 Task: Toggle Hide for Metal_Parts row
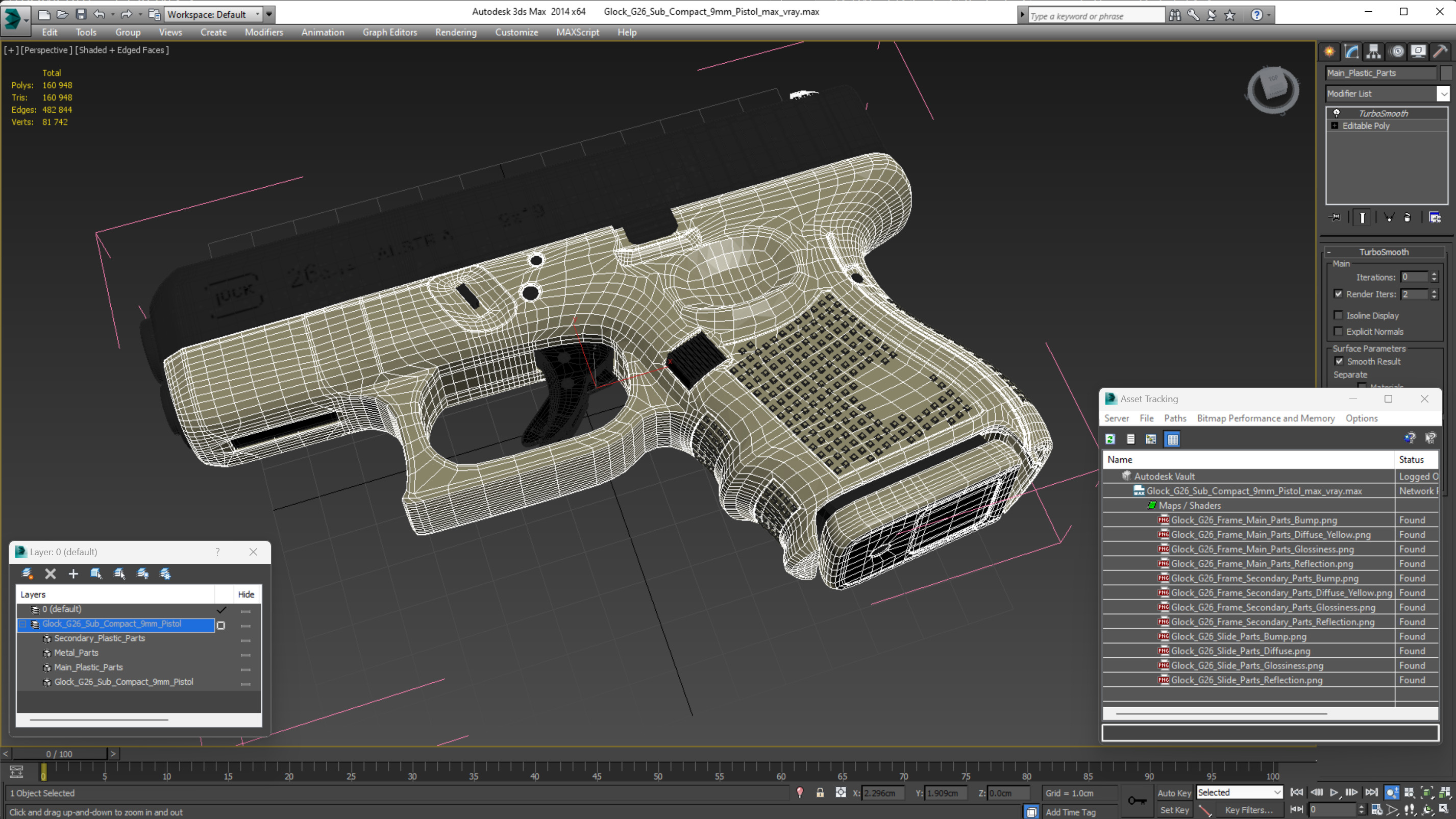(245, 655)
